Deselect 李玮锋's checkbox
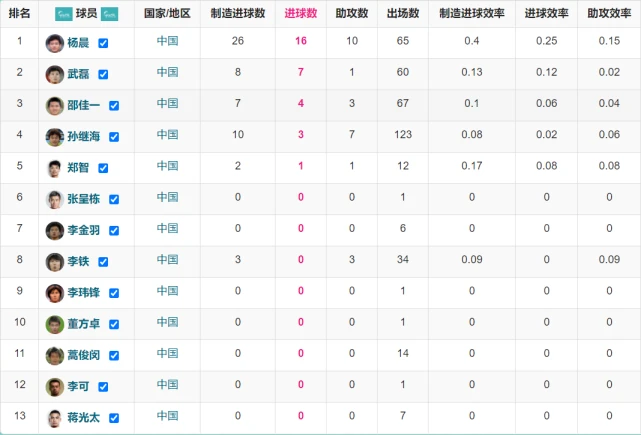The width and height of the screenshot is (641, 435). (x=114, y=293)
